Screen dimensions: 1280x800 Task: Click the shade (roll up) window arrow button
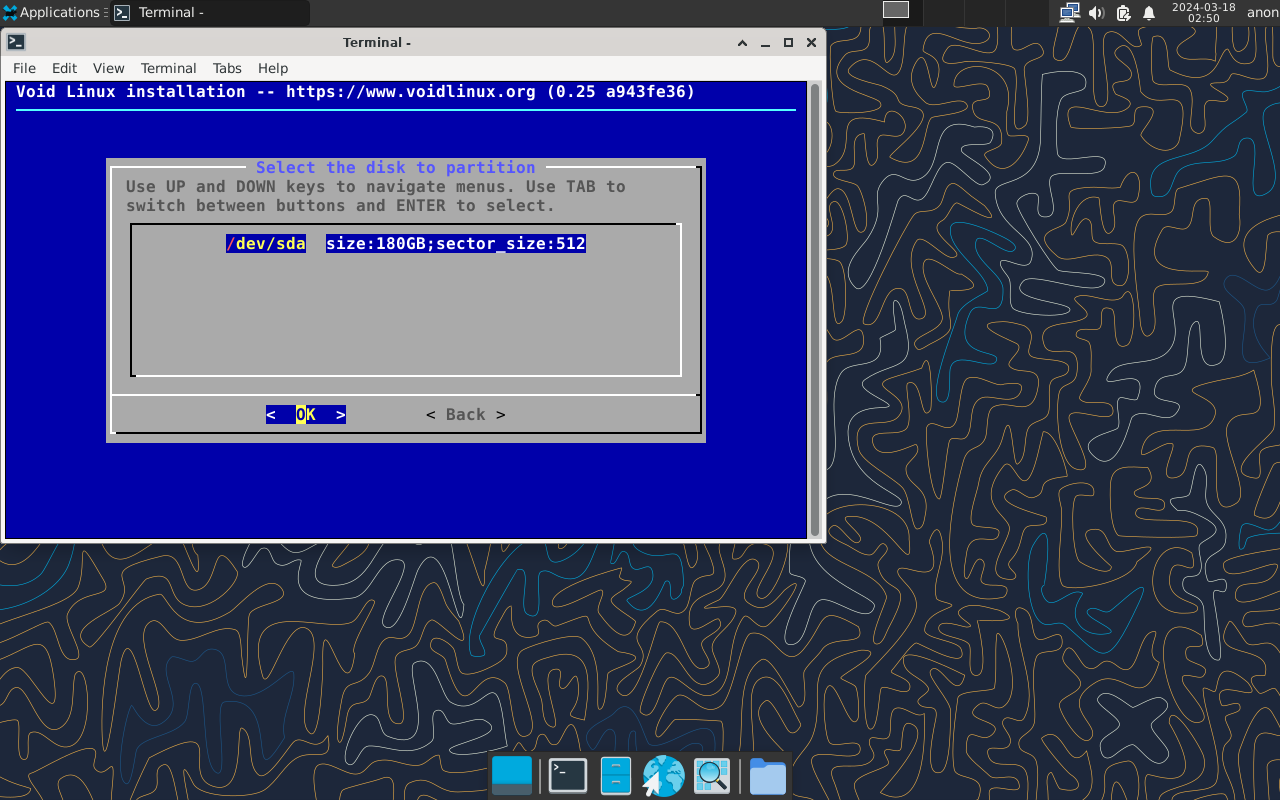[x=743, y=43]
